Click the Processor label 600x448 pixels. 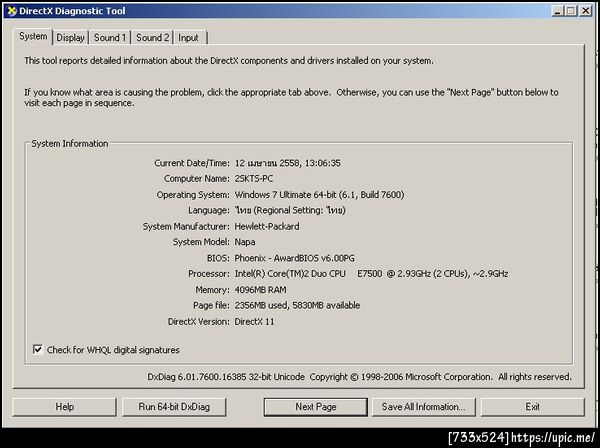[x=209, y=274]
